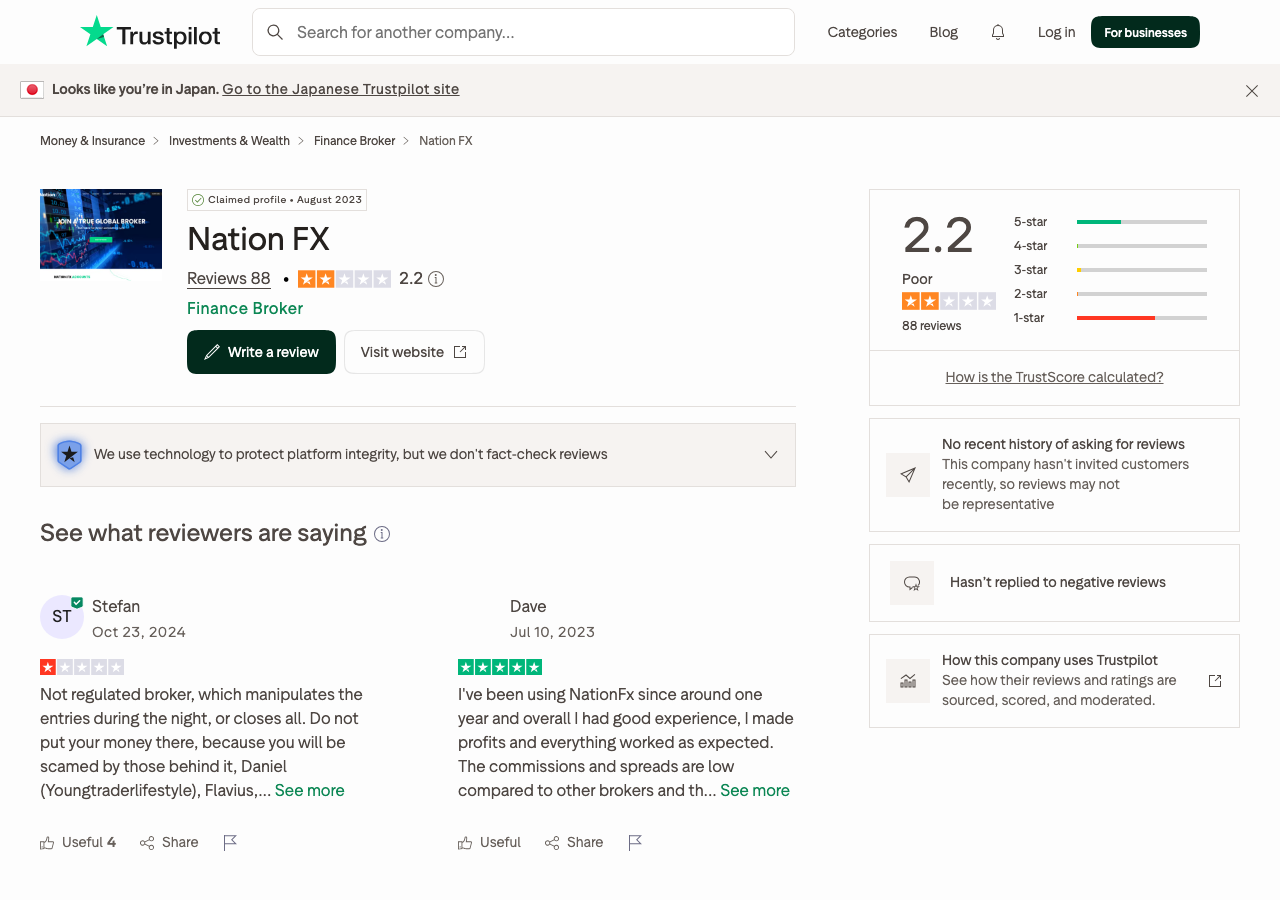Open the Blog page
This screenshot has height=900, width=1280.
coord(943,32)
